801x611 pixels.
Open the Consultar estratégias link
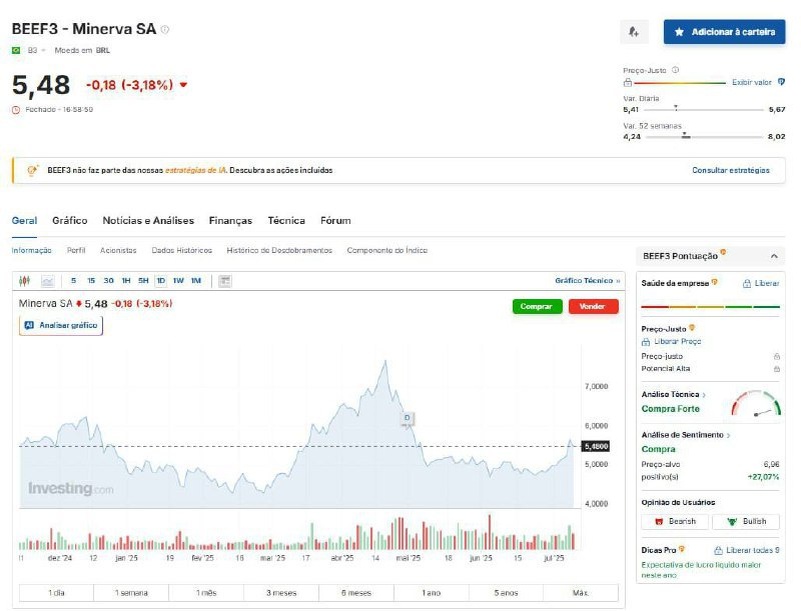click(x=731, y=171)
